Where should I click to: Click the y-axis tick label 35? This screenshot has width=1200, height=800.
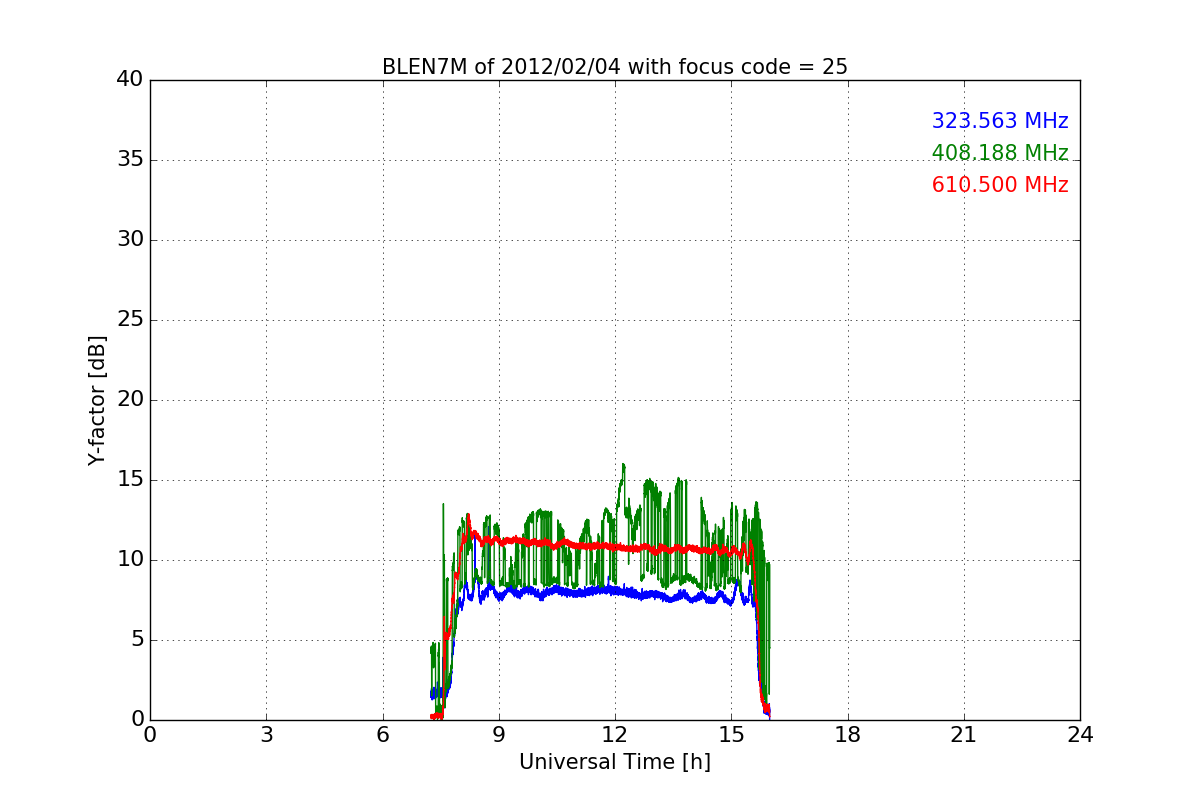coord(130,160)
